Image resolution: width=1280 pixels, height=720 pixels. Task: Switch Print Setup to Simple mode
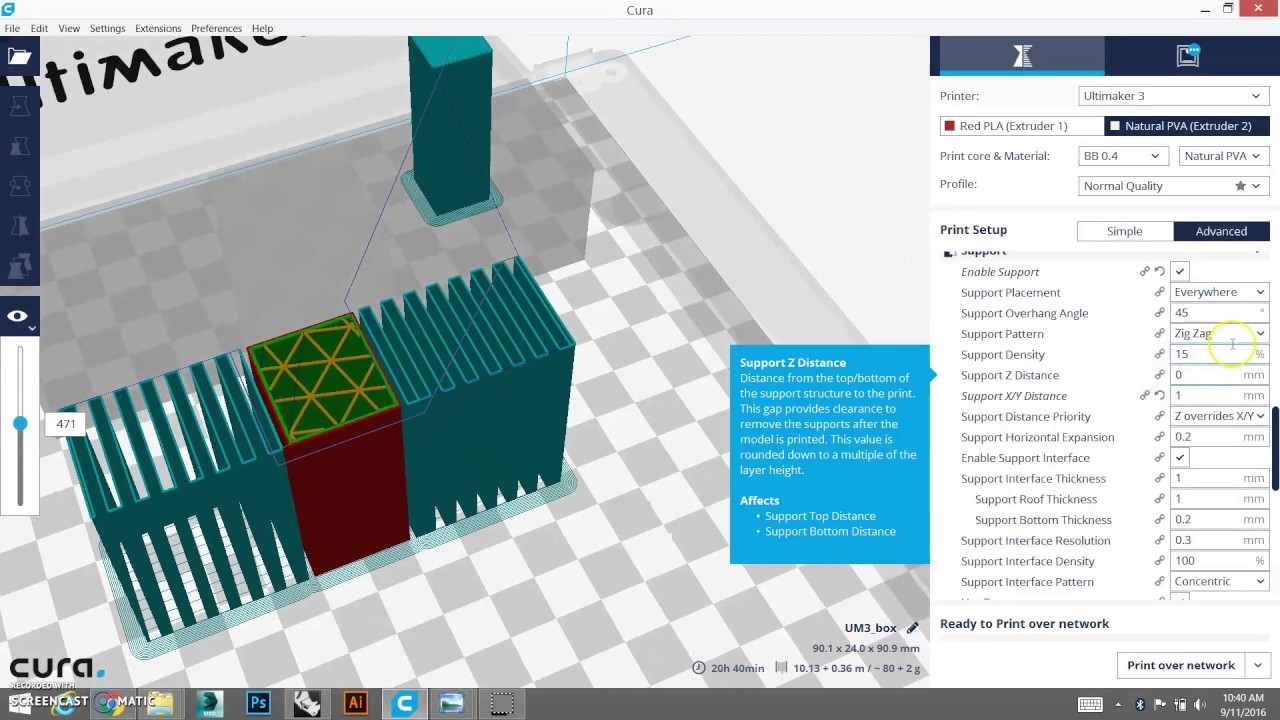point(1124,231)
